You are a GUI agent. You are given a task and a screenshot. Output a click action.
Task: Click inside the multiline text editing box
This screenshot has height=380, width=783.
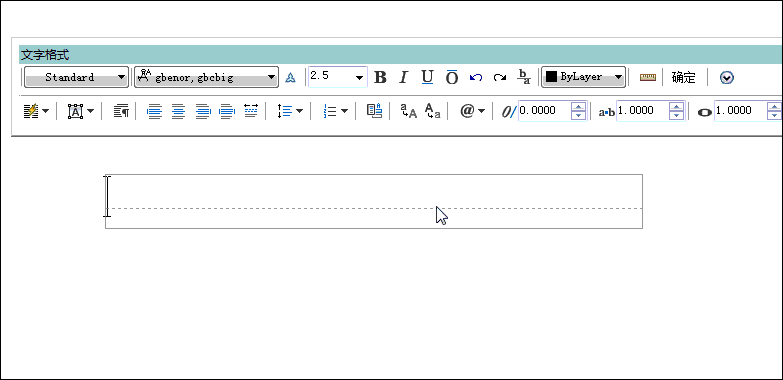click(374, 201)
